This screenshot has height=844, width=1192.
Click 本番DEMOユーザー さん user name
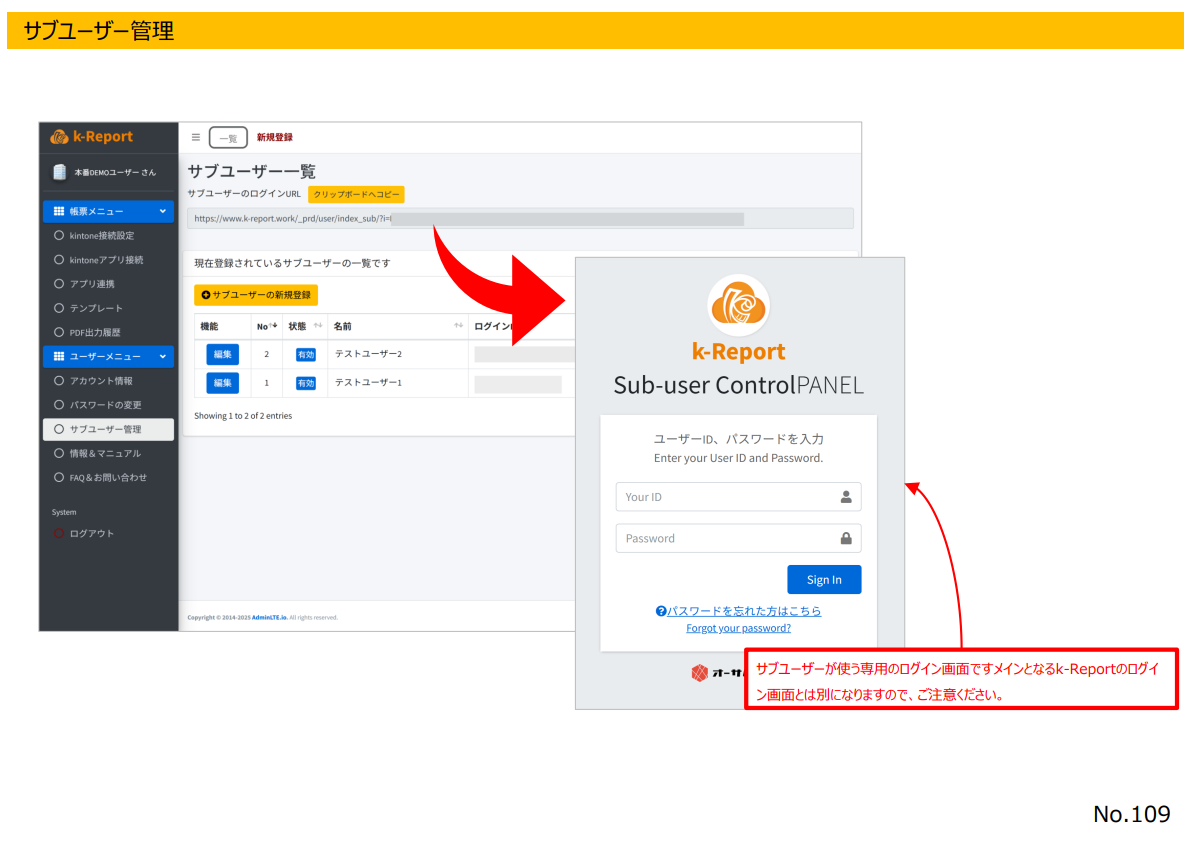pos(115,173)
